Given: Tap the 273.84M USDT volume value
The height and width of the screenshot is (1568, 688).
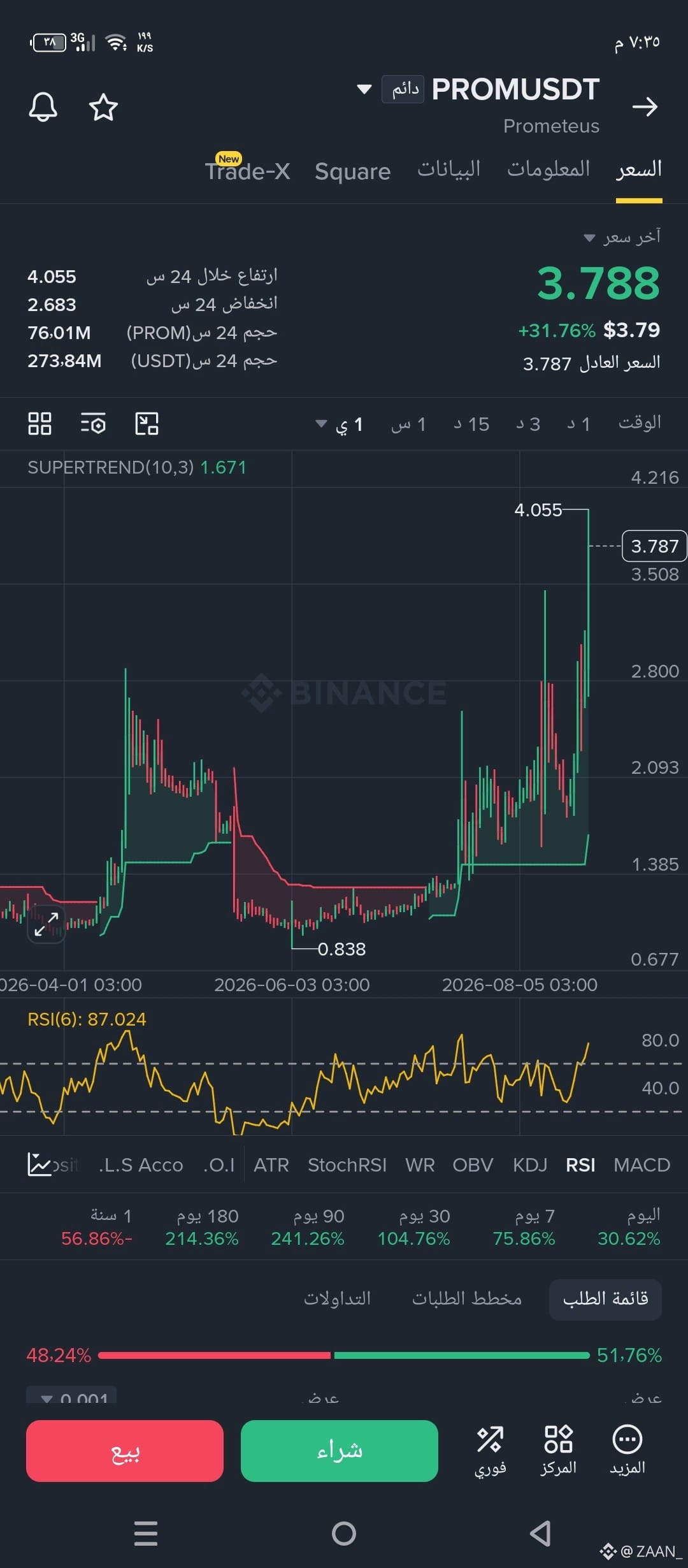Looking at the screenshot, I should click(64, 361).
